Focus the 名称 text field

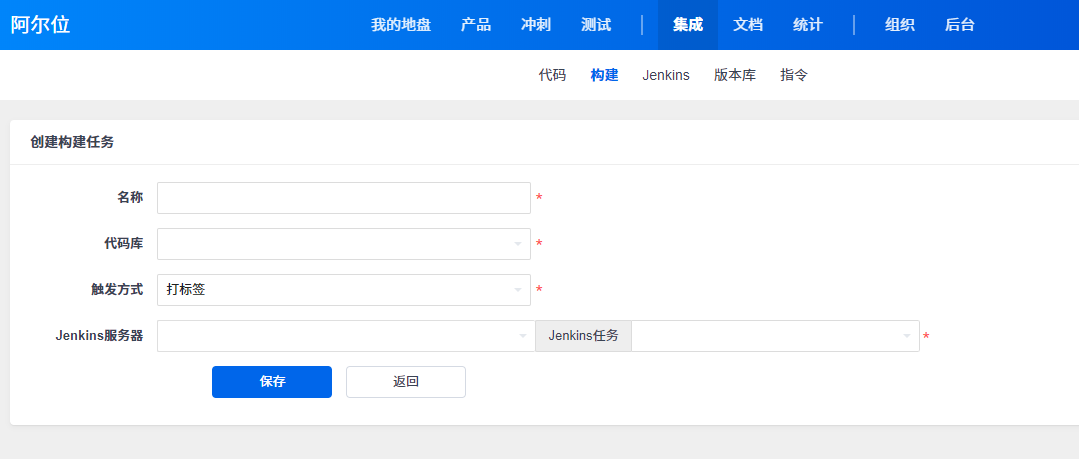344,198
